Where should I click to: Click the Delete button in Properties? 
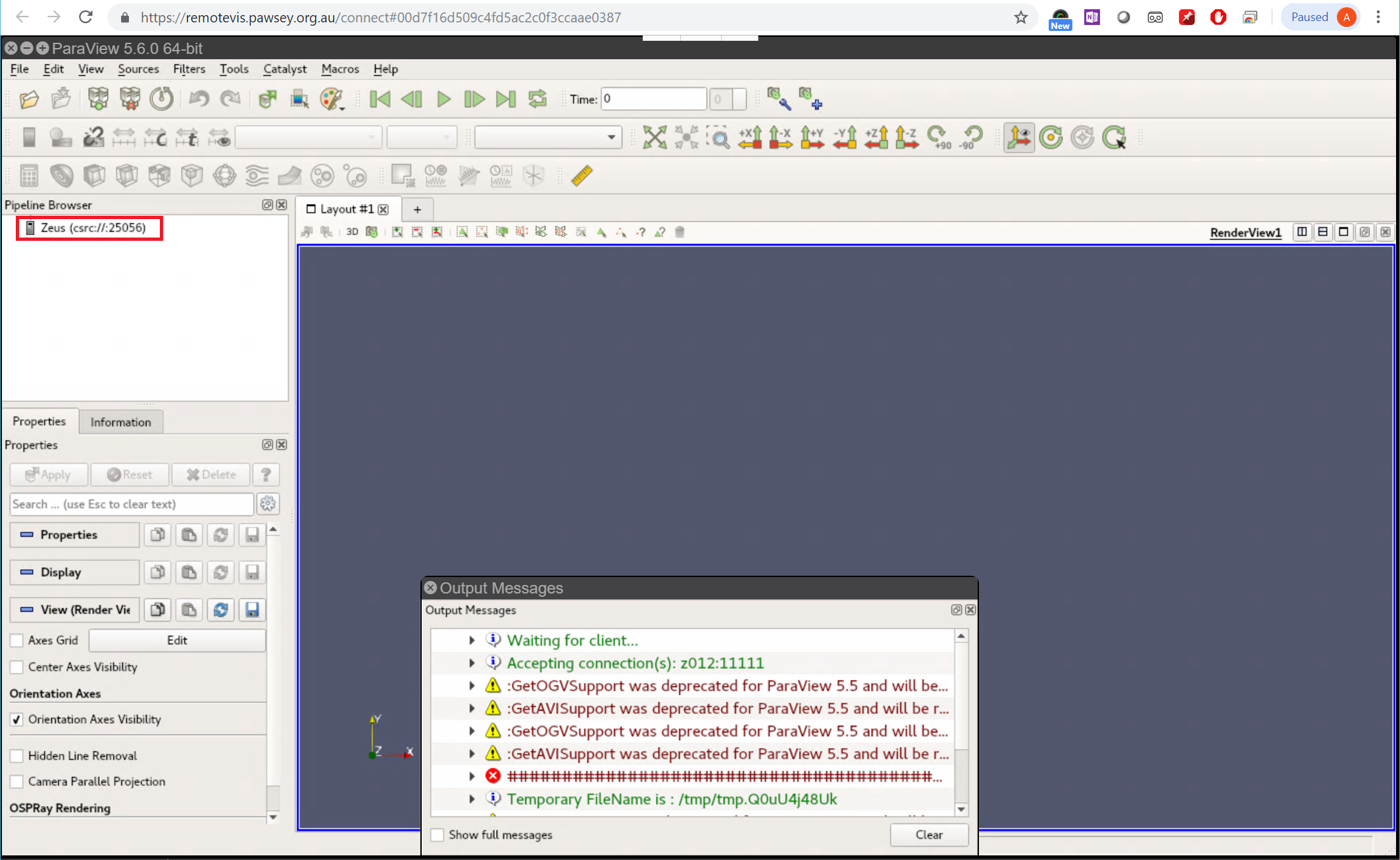pyautogui.click(x=211, y=474)
